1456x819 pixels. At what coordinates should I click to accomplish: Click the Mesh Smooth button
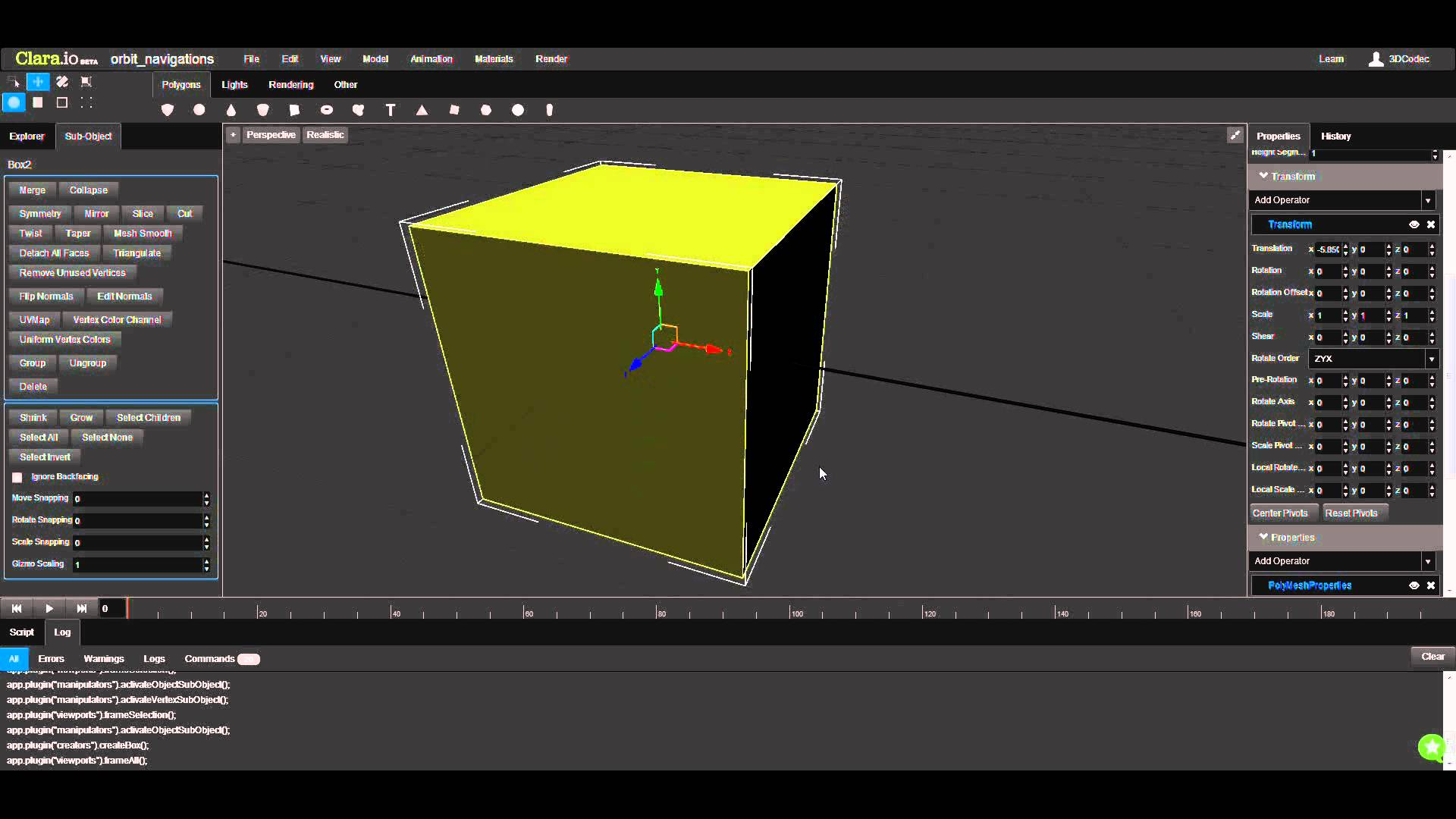(143, 234)
